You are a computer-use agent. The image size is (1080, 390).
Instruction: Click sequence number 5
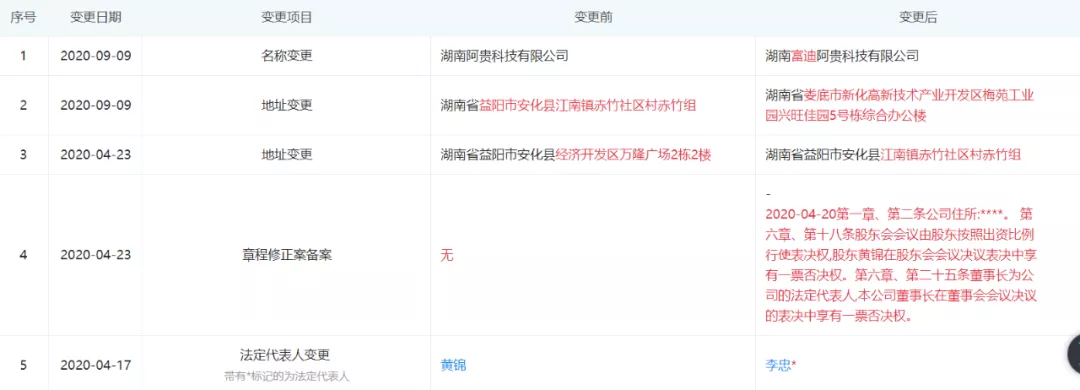click(23, 365)
